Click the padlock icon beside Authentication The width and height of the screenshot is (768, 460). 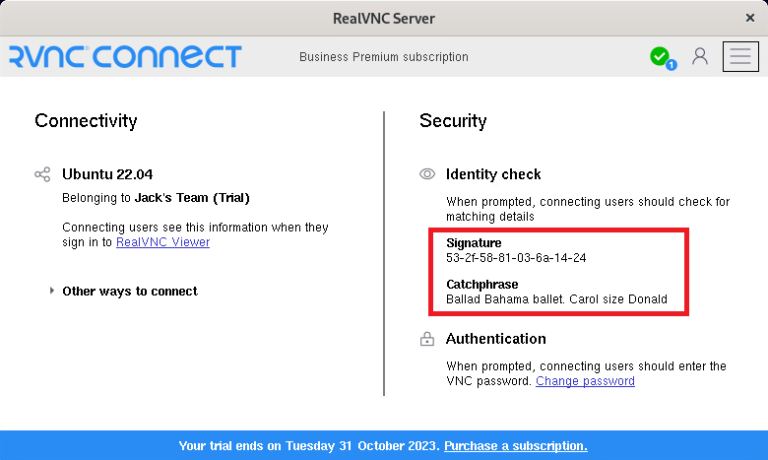click(x=427, y=340)
